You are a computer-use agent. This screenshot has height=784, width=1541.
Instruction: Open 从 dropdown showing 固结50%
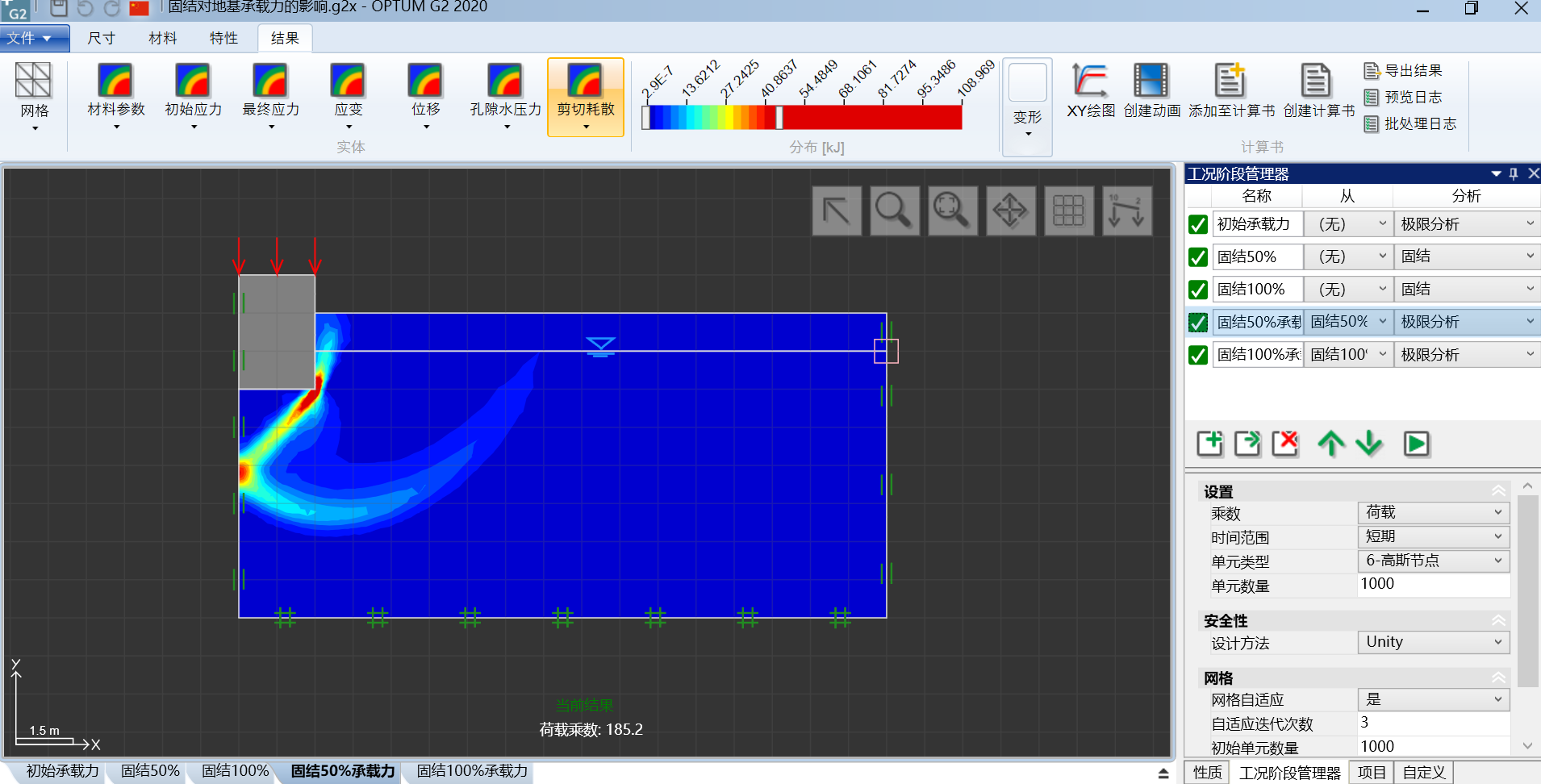pos(1348,322)
